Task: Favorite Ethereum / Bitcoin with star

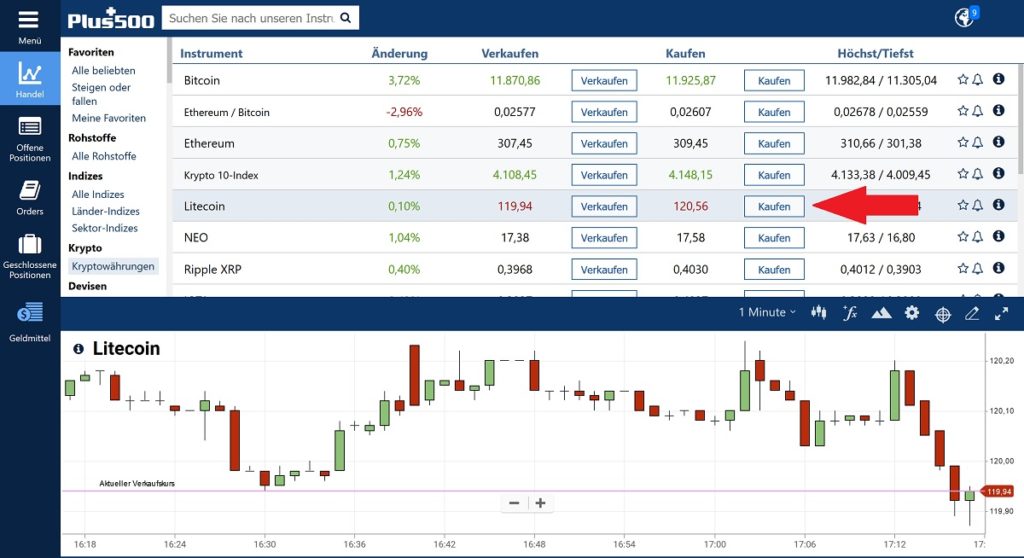Action: [963, 111]
